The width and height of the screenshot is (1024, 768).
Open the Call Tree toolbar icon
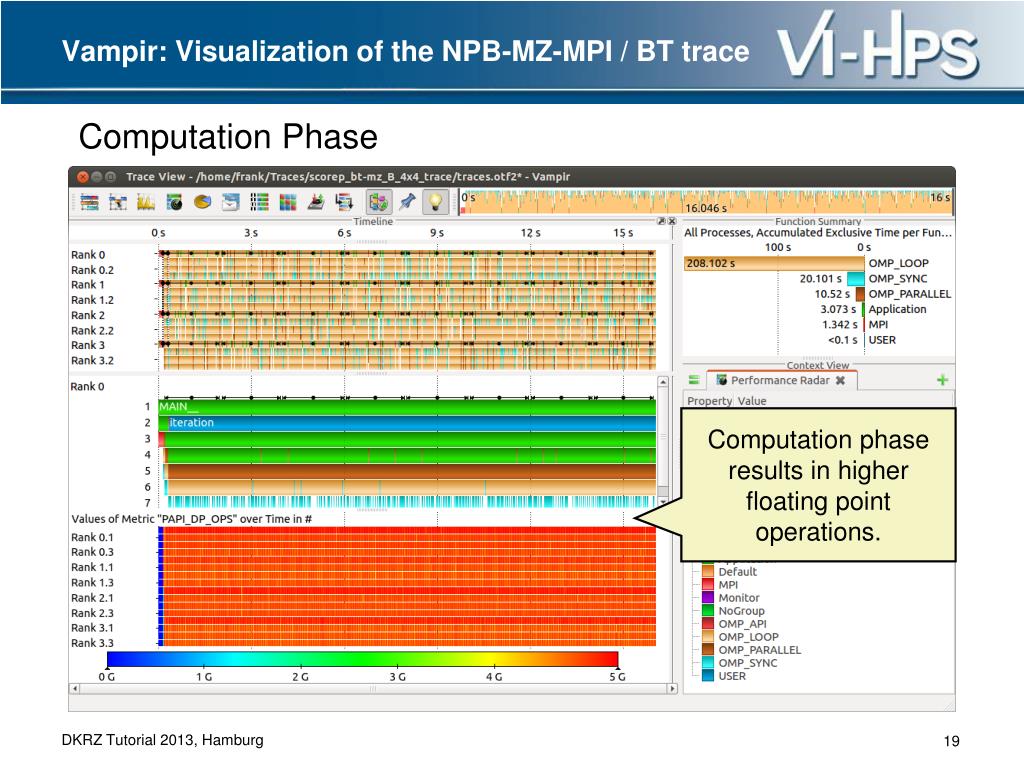click(x=344, y=202)
